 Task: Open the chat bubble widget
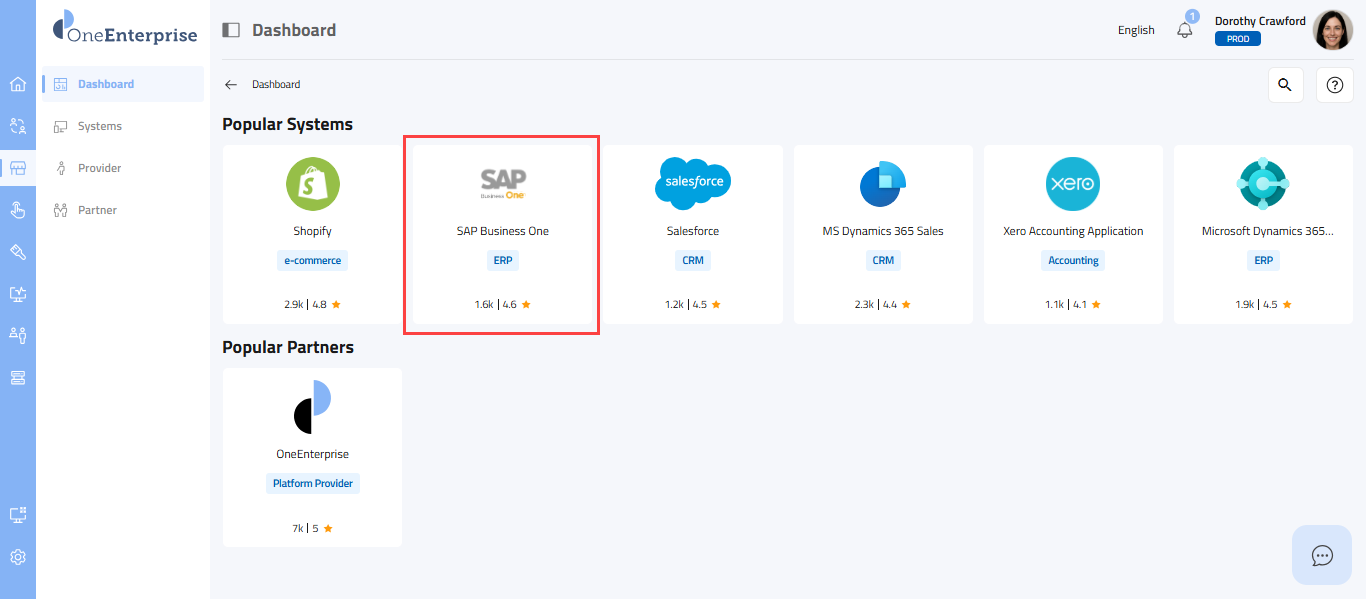tap(1322, 555)
